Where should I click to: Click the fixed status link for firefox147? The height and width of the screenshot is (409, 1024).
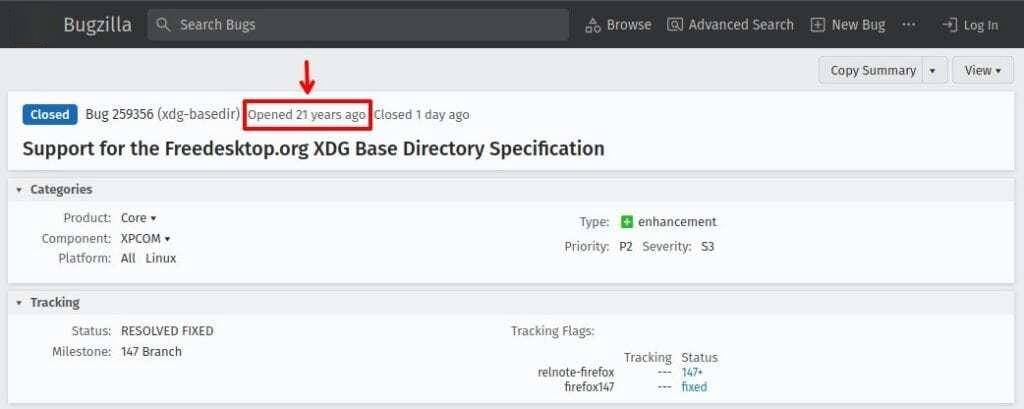(694, 387)
